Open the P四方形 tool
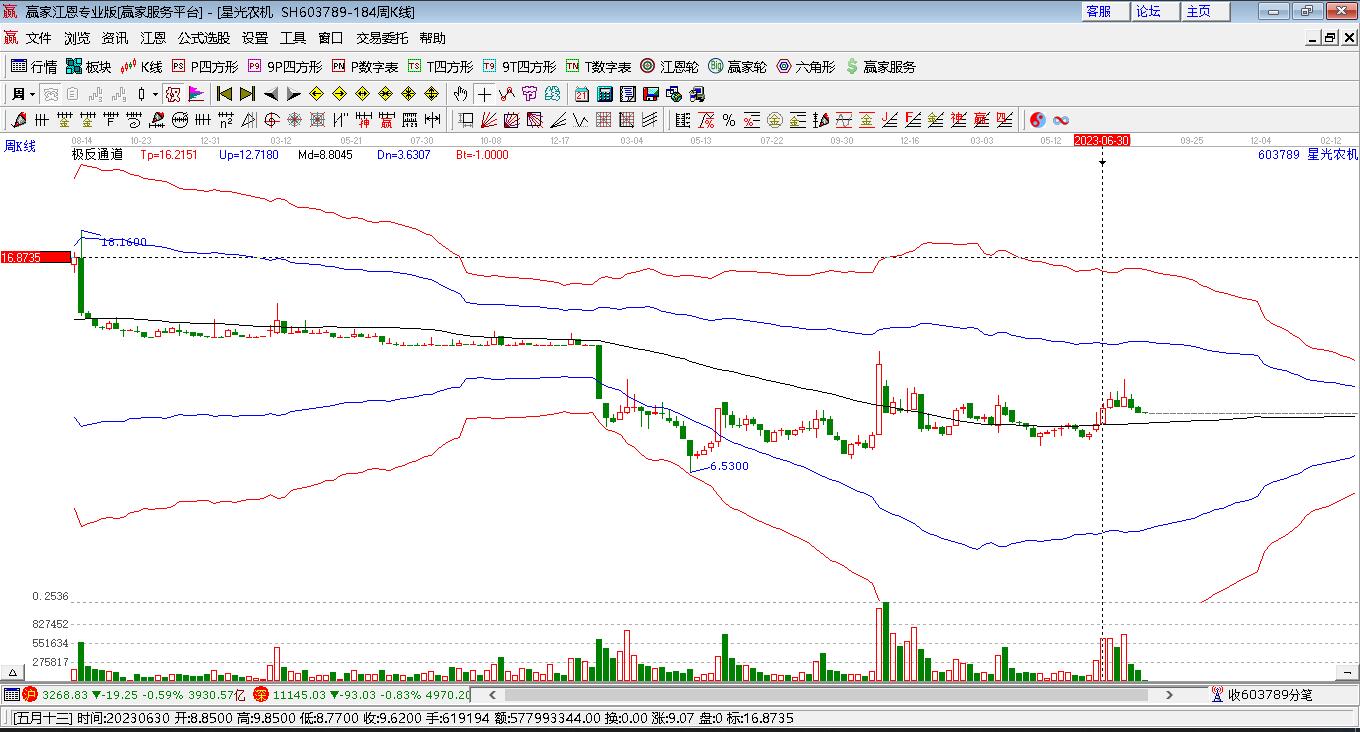This screenshot has width=1360, height=732. pyautogui.click(x=205, y=67)
